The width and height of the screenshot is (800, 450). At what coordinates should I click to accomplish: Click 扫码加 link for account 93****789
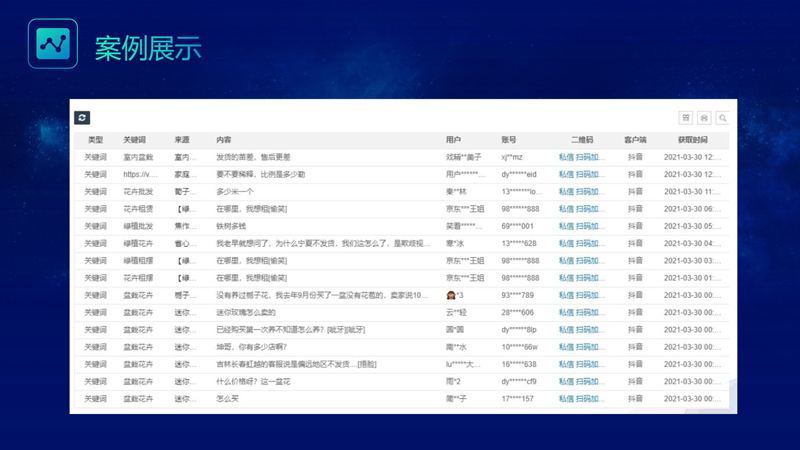tap(590, 295)
